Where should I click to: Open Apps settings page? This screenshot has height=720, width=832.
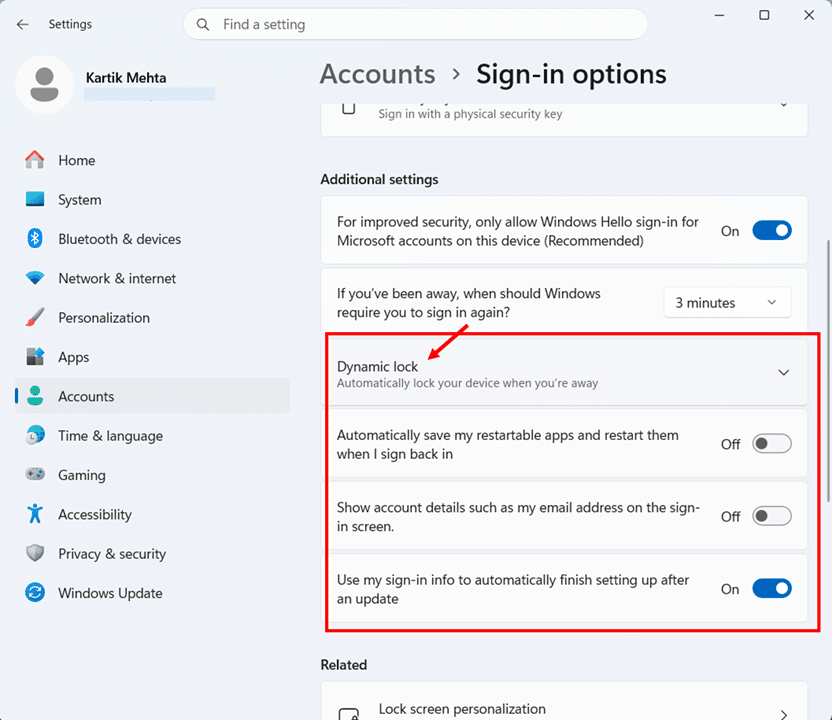tap(74, 357)
